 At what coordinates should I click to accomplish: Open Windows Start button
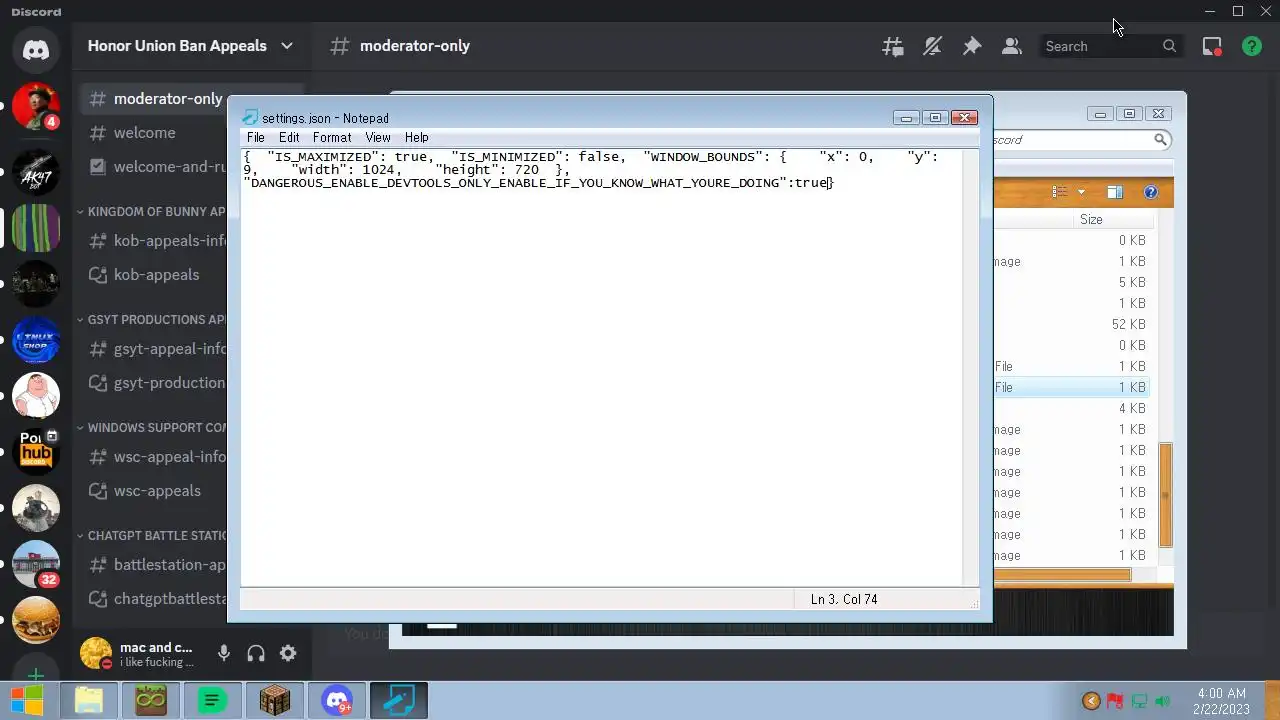[x=27, y=700]
